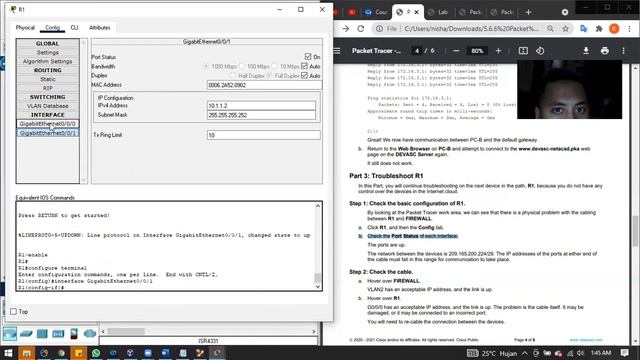Select the Routers device category icon
640x360 pixels.
pyautogui.click(x=9, y=333)
